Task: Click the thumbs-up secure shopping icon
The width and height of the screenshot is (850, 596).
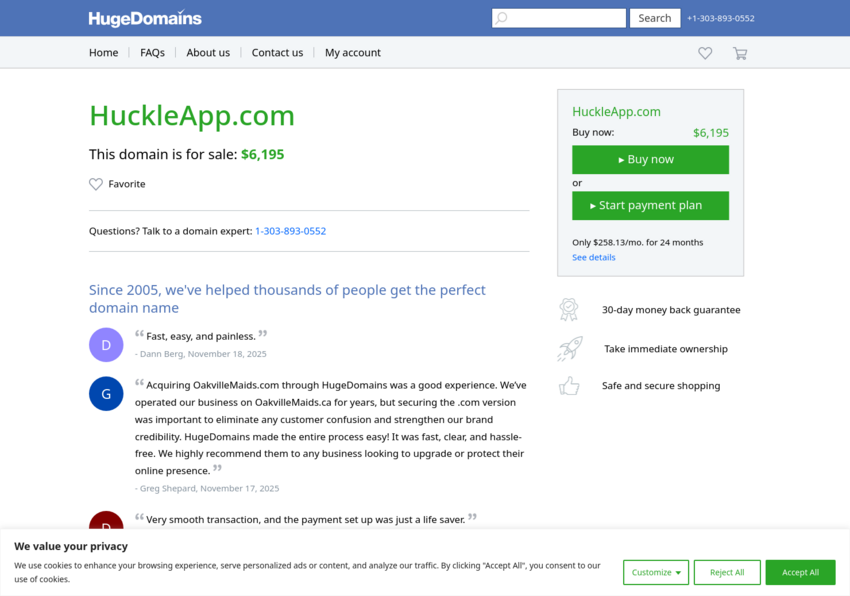Action: click(569, 385)
